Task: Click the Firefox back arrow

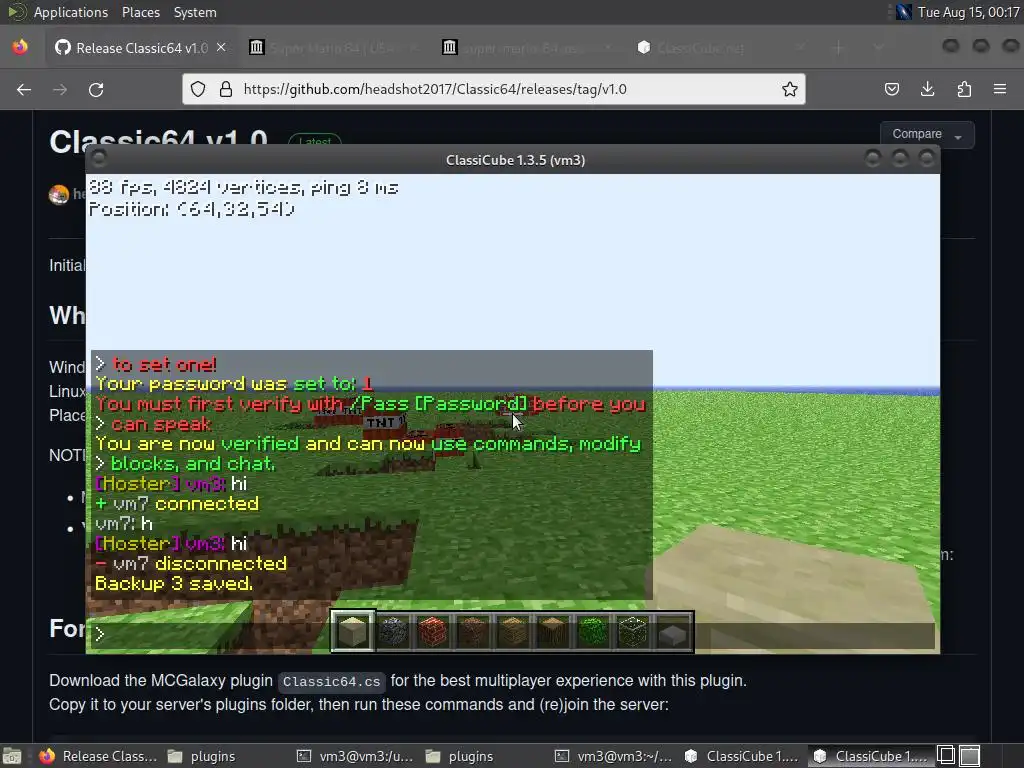Action: click(x=24, y=89)
